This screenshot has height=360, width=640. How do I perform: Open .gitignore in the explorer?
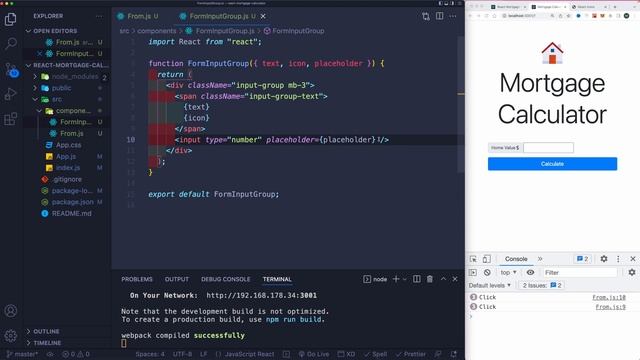pos(67,179)
